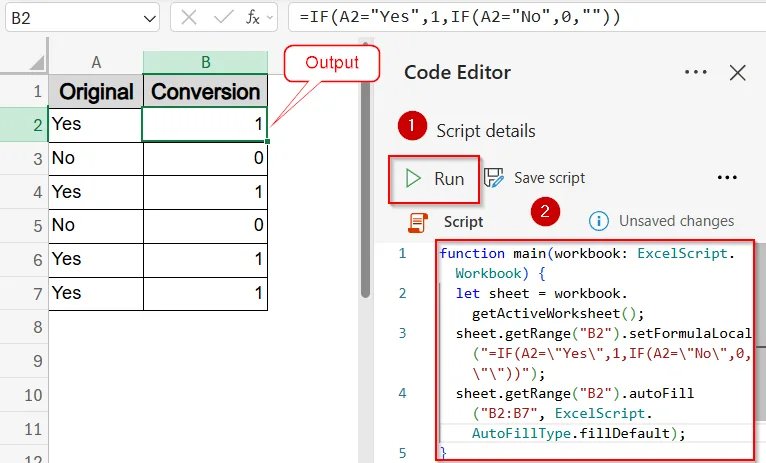766x463 pixels.
Task: Select row 3 header
Action: tap(24, 159)
